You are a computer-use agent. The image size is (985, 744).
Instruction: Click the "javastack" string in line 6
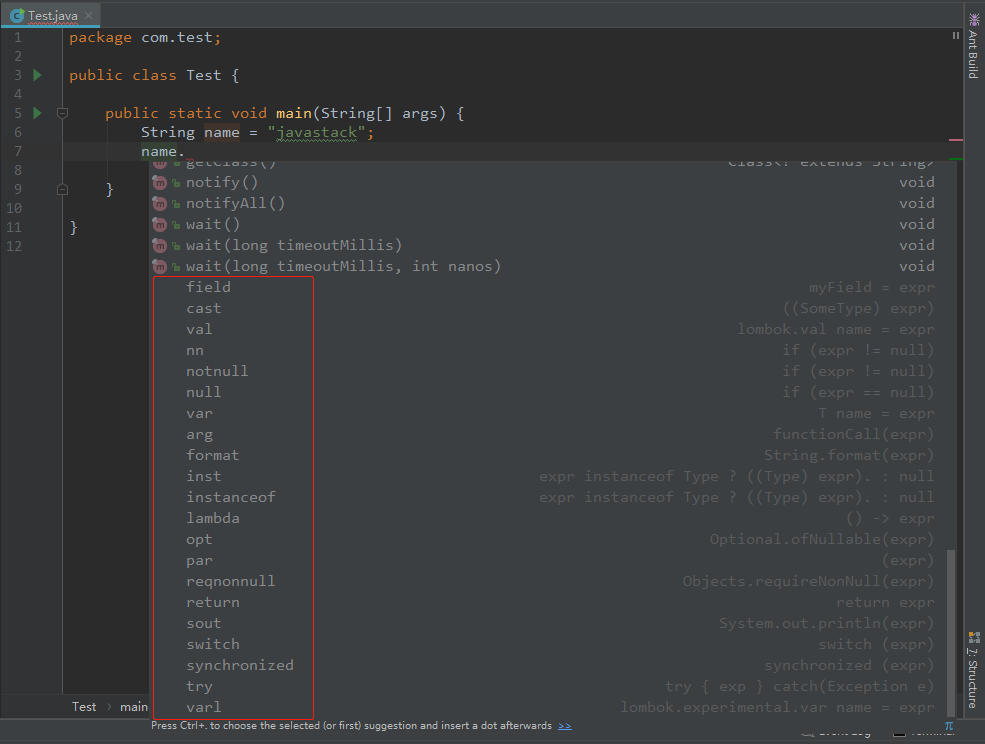click(x=319, y=132)
